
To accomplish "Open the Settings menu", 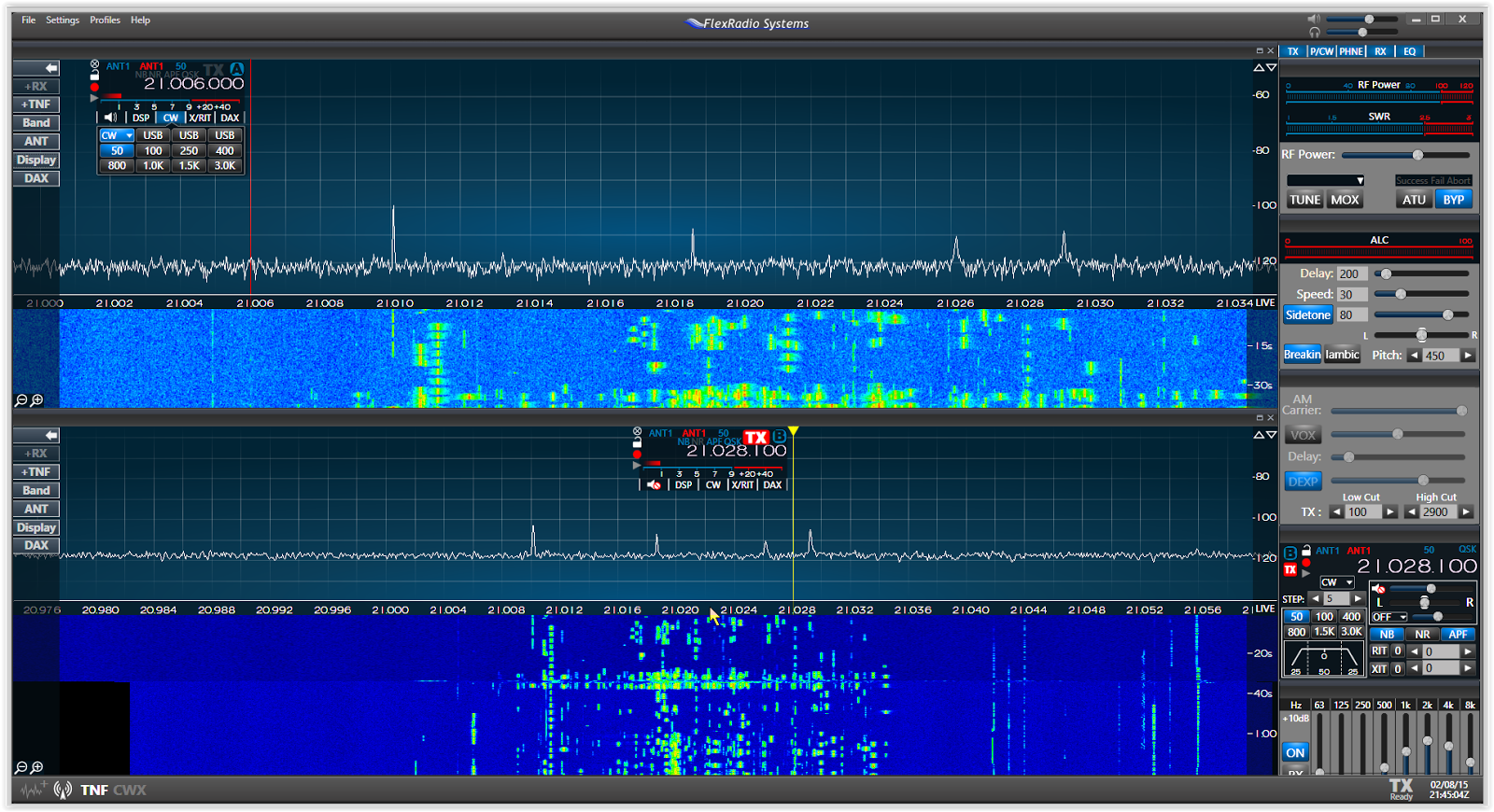I will click(x=63, y=20).
